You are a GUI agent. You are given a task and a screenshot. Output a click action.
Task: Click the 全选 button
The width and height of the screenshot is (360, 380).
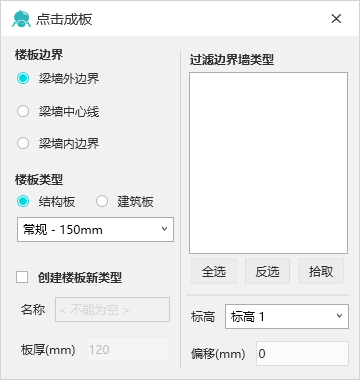point(214,271)
